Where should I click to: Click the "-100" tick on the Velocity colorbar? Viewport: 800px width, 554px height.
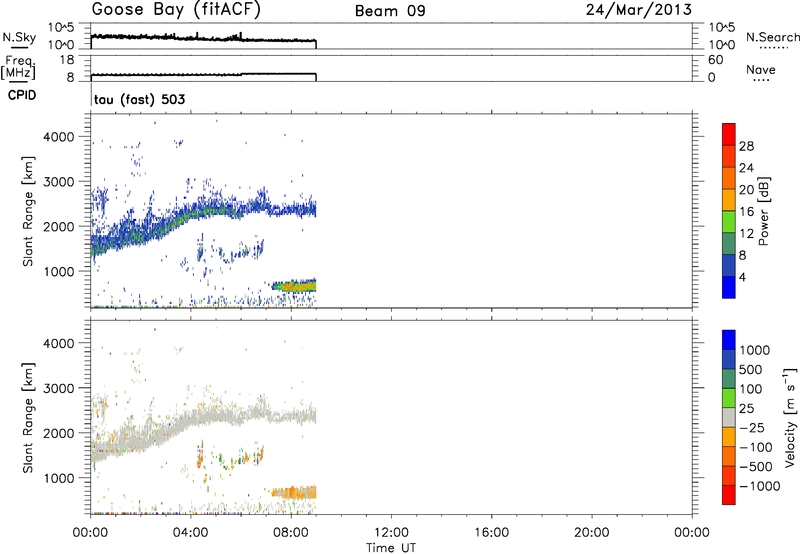click(x=756, y=447)
